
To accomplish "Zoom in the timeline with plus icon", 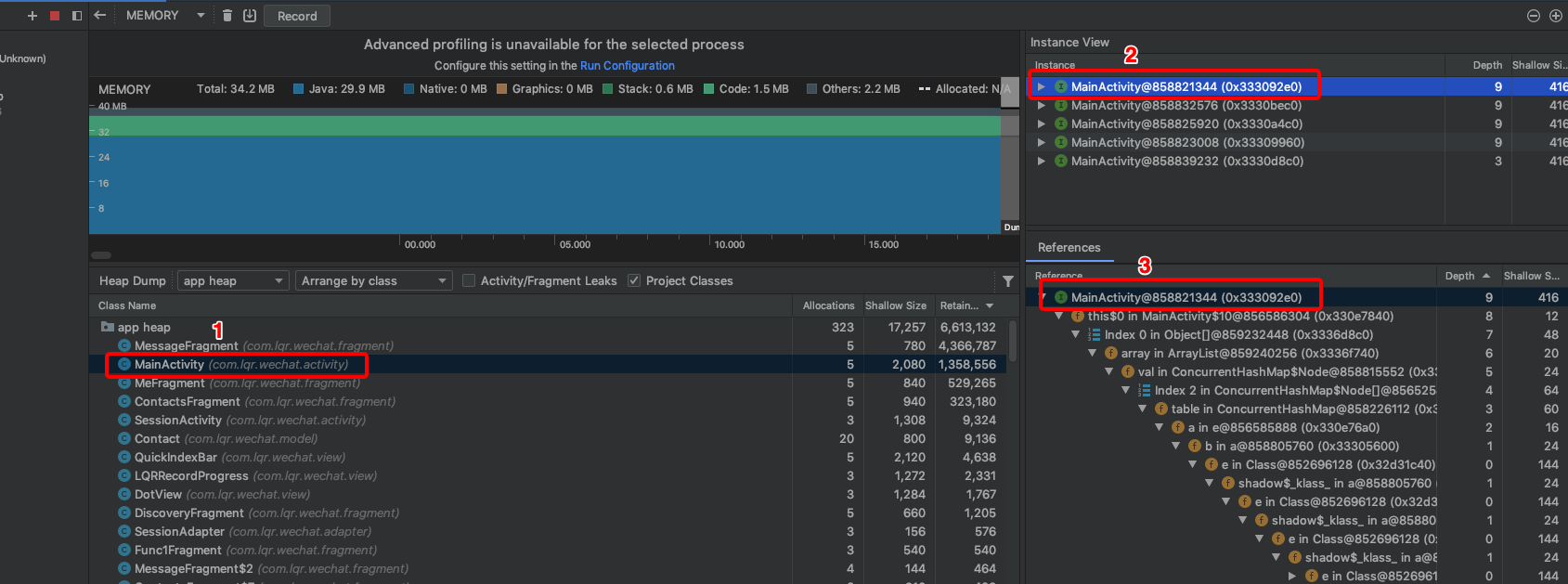I will (1556, 16).
